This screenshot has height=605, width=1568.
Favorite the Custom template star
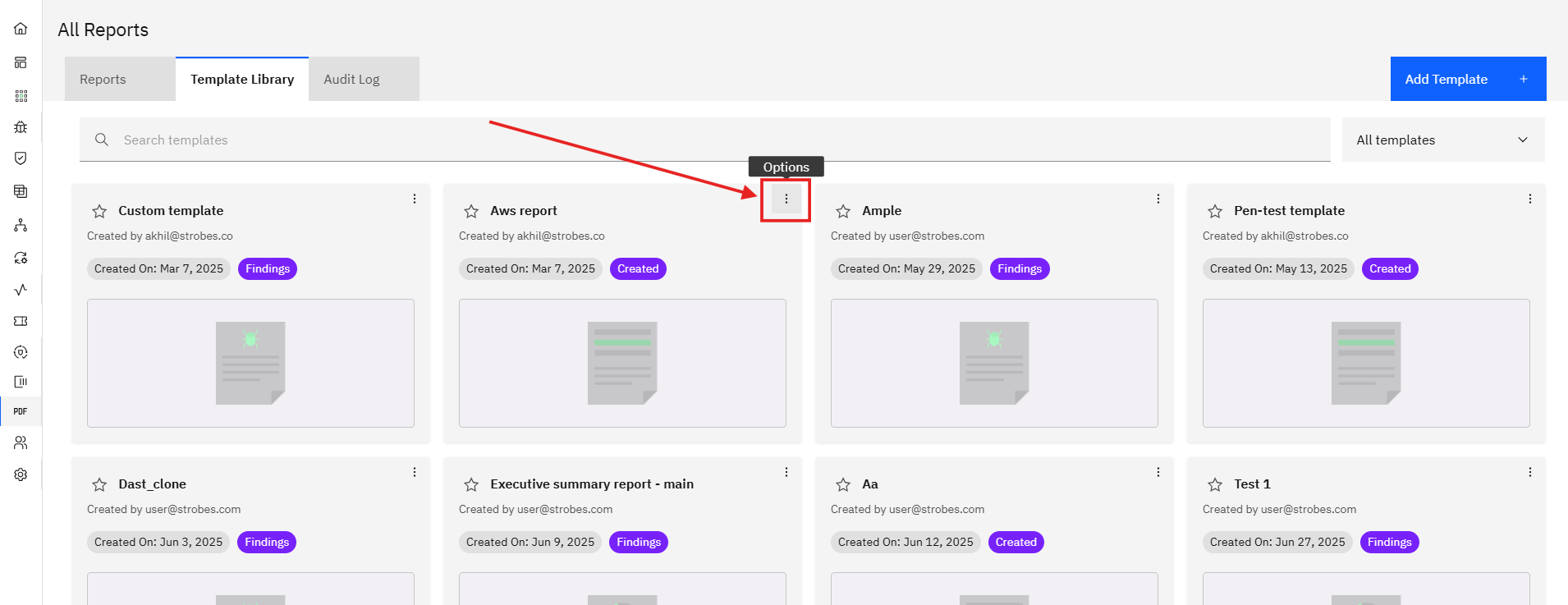(99, 211)
